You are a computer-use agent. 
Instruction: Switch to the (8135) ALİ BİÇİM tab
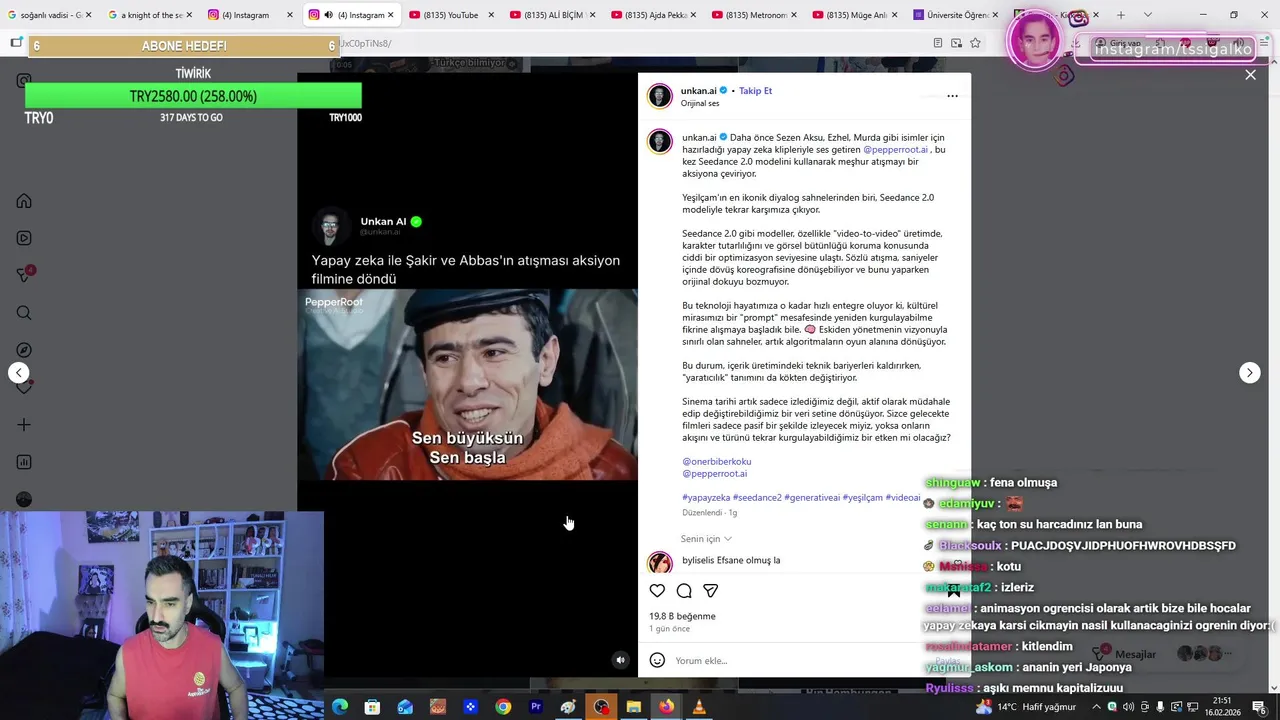pos(552,15)
